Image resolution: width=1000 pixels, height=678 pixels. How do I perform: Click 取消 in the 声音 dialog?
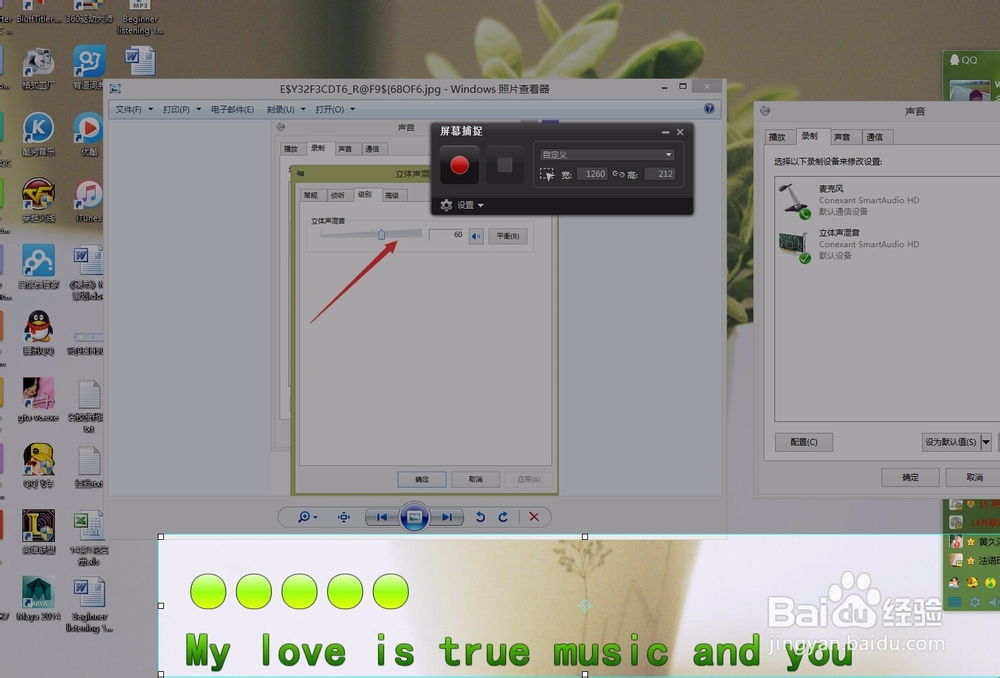click(973, 477)
